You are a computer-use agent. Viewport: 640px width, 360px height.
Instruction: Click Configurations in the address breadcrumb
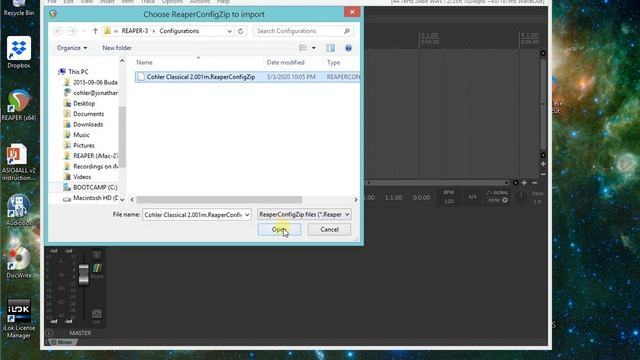pos(179,31)
